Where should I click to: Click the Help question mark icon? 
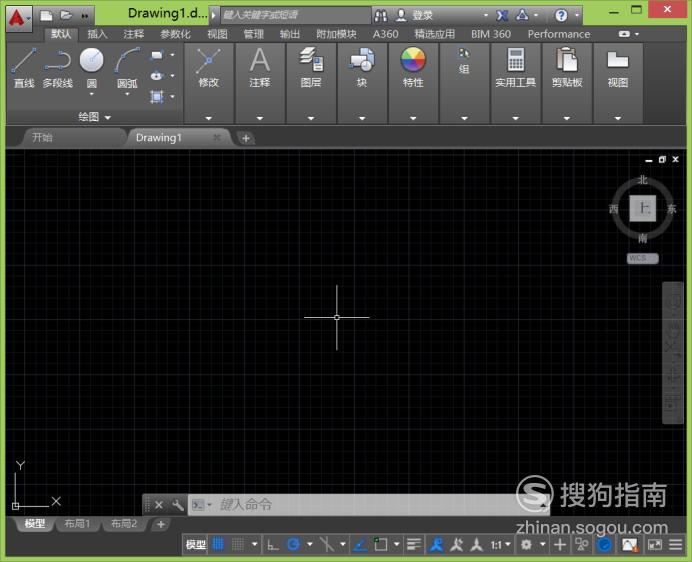[x=561, y=16]
